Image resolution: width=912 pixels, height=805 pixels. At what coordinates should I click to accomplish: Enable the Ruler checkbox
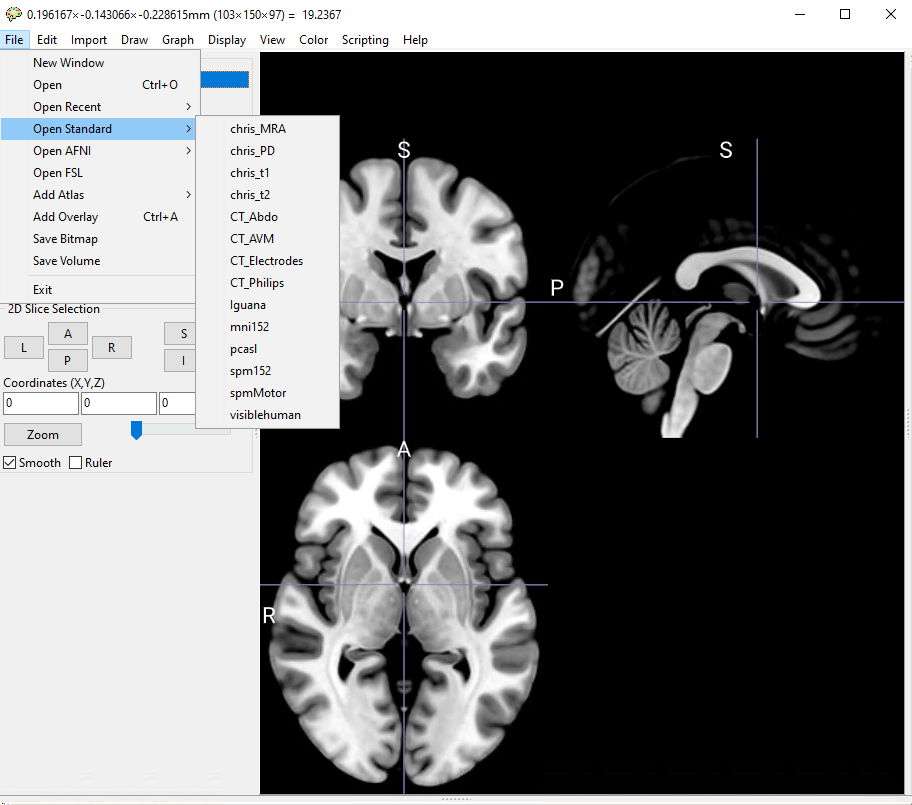(x=76, y=463)
